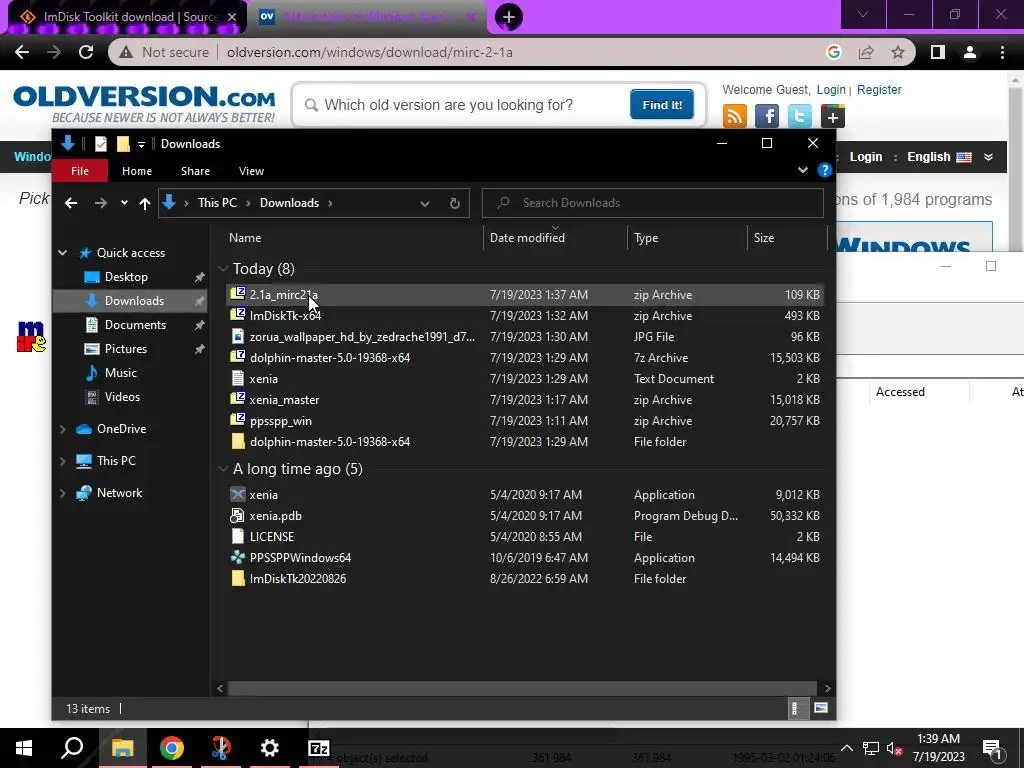Select Documents in navigation pane
Screen dimensions: 1024x768
click(135, 325)
